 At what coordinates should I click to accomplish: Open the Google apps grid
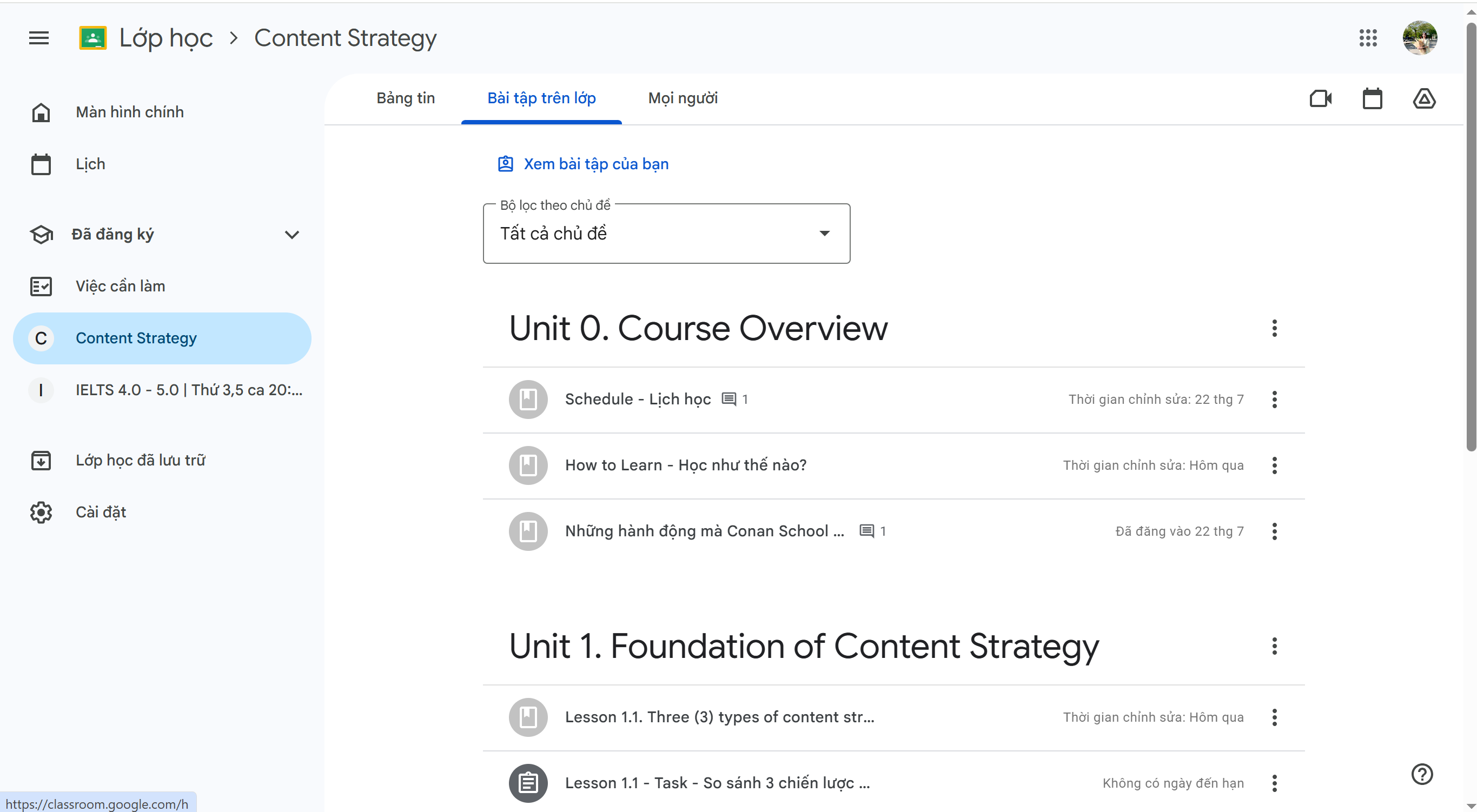1368,38
